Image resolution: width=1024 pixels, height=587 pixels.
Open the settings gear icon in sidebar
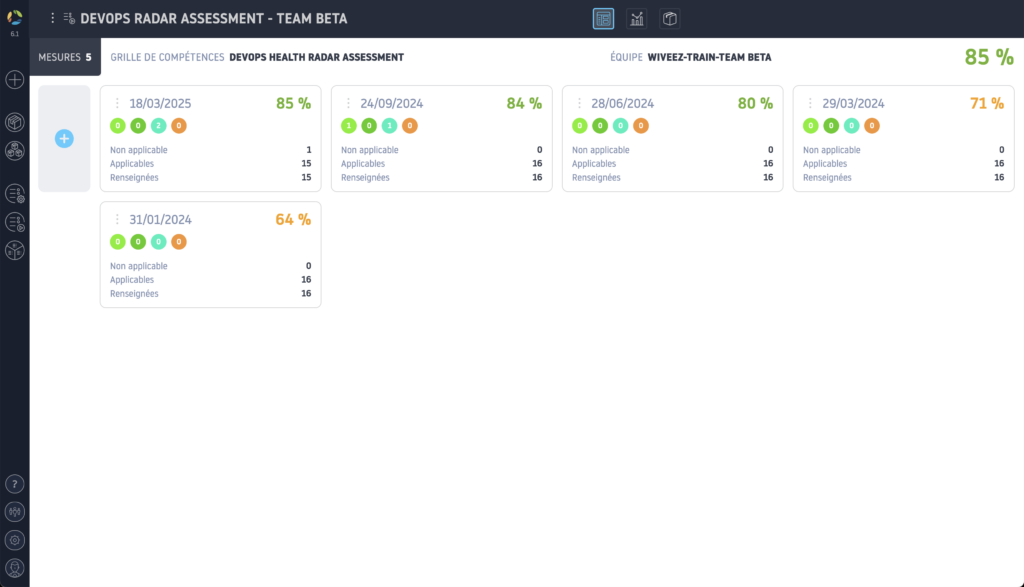[x=15, y=540]
